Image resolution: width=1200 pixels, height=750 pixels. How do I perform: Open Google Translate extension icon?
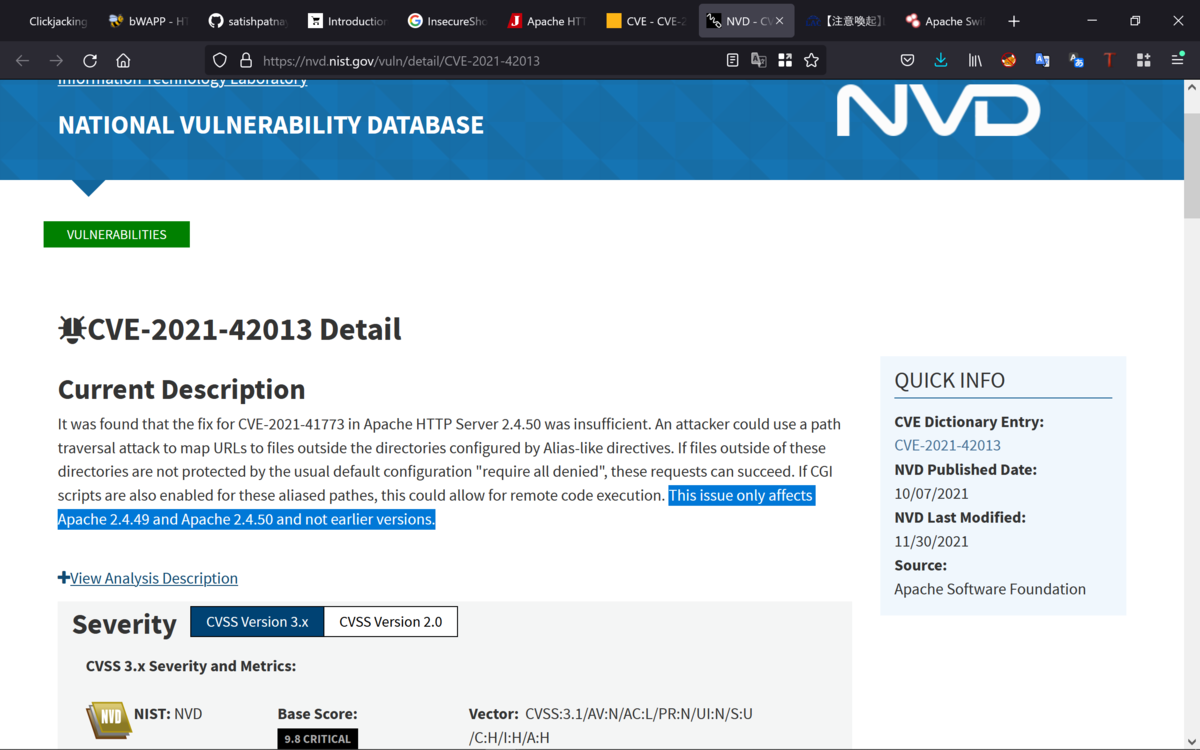pyautogui.click(x=1042, y=61)
